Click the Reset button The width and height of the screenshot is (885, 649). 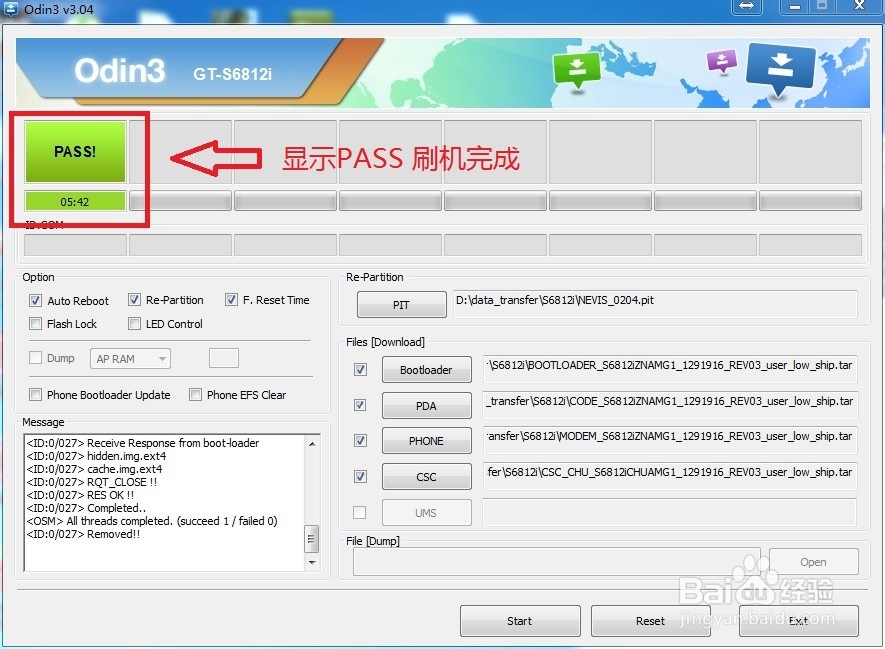click(x=650, y=621)
